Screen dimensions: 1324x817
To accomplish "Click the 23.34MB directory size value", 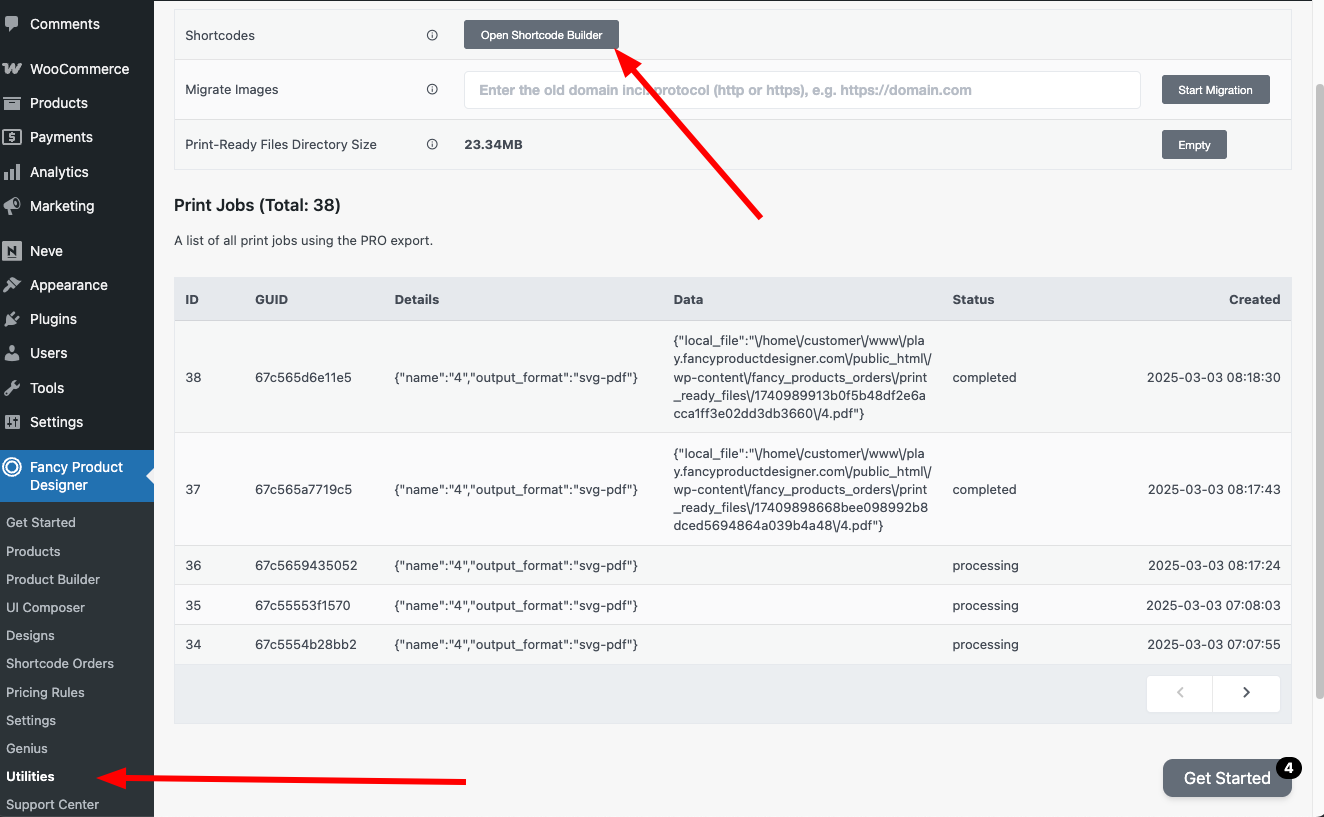I will click(493, 144).
